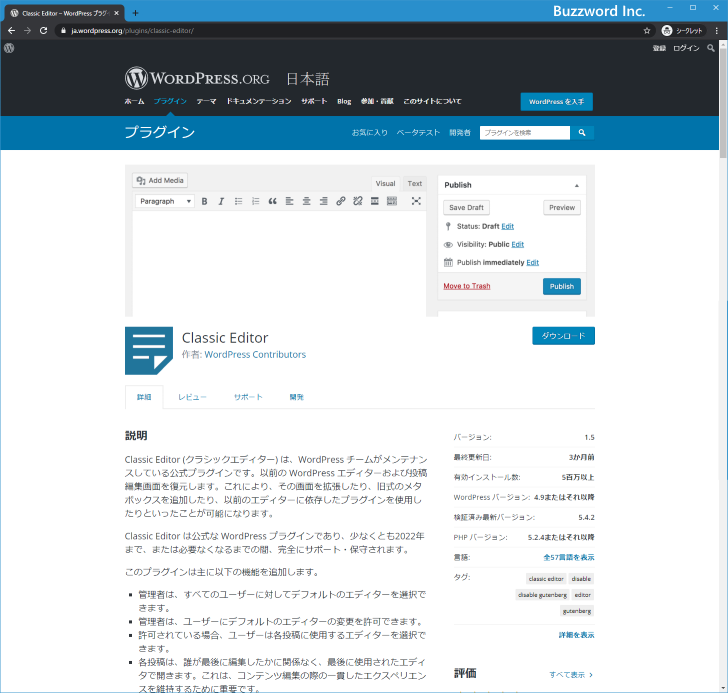Remove link with broken chain icon
This screenshot has width=728, height=693.
coord(358,201)
